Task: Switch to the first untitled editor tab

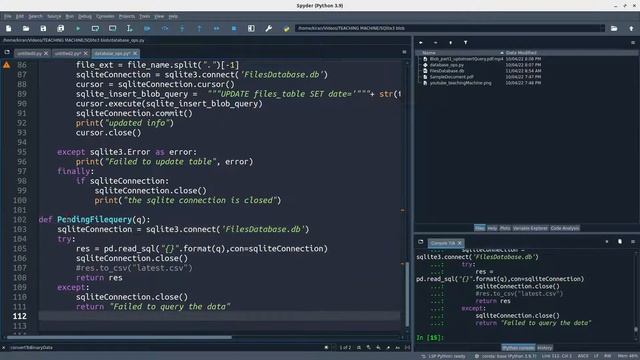Action: [x=29, y=53]
